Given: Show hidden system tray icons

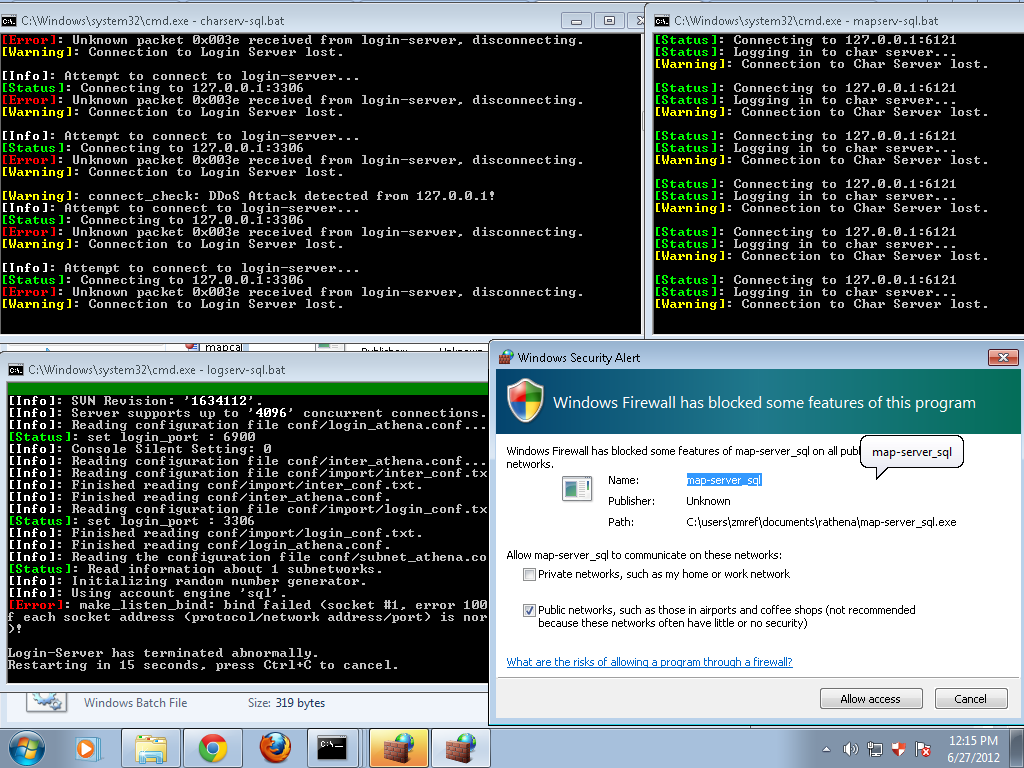Looking at the screenshot, I should click(826, 749).
